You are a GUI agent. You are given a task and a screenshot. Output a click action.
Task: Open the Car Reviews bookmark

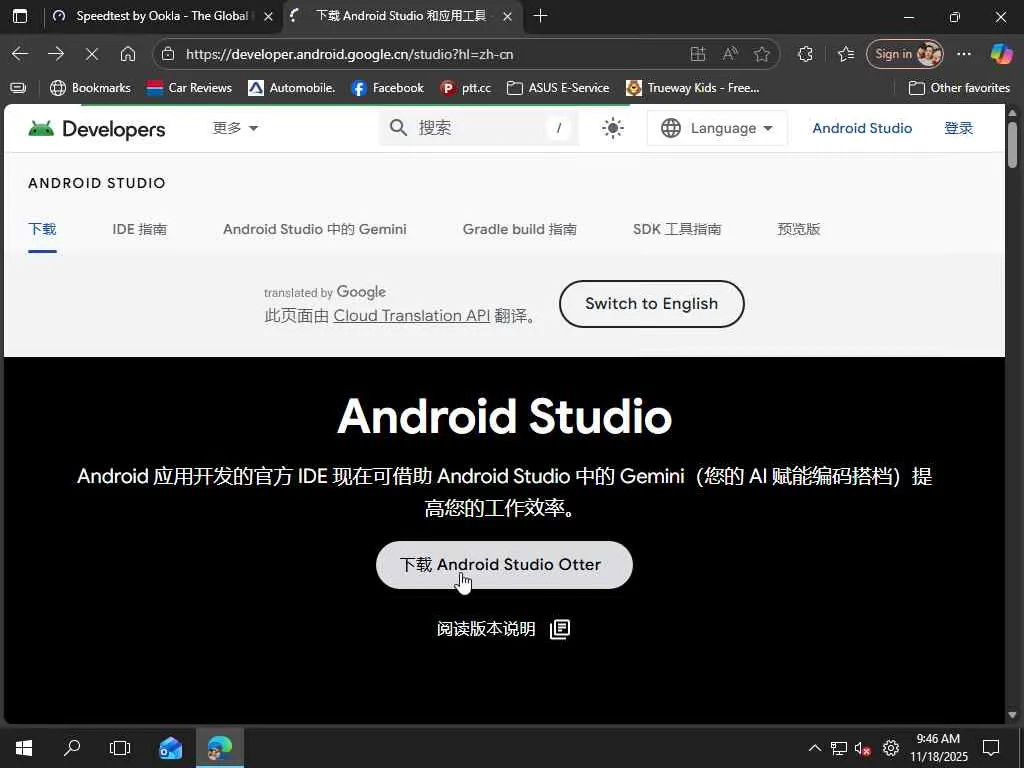(x=189, y=88)
